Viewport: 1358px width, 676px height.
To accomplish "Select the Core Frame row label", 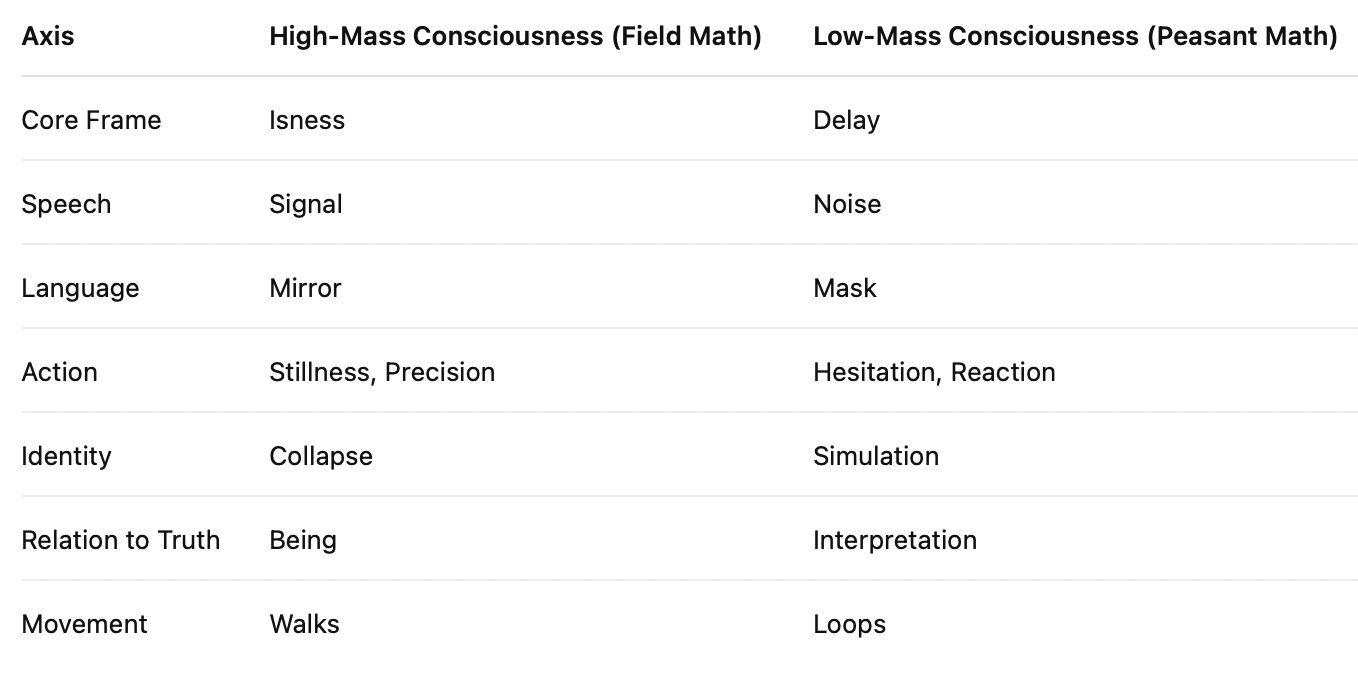I will (x=91, y=120).
